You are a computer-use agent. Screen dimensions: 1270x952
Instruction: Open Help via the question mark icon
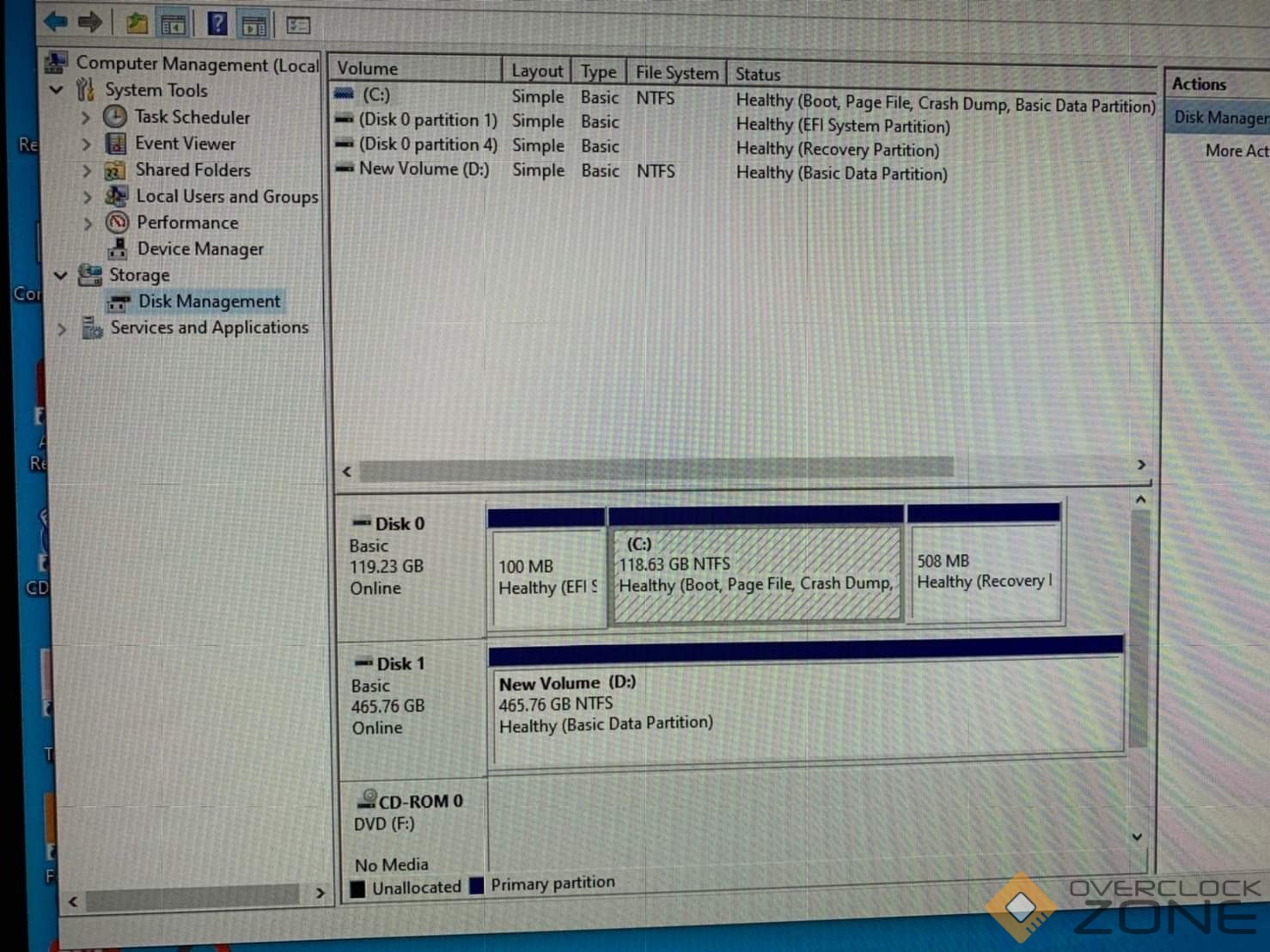217,23
